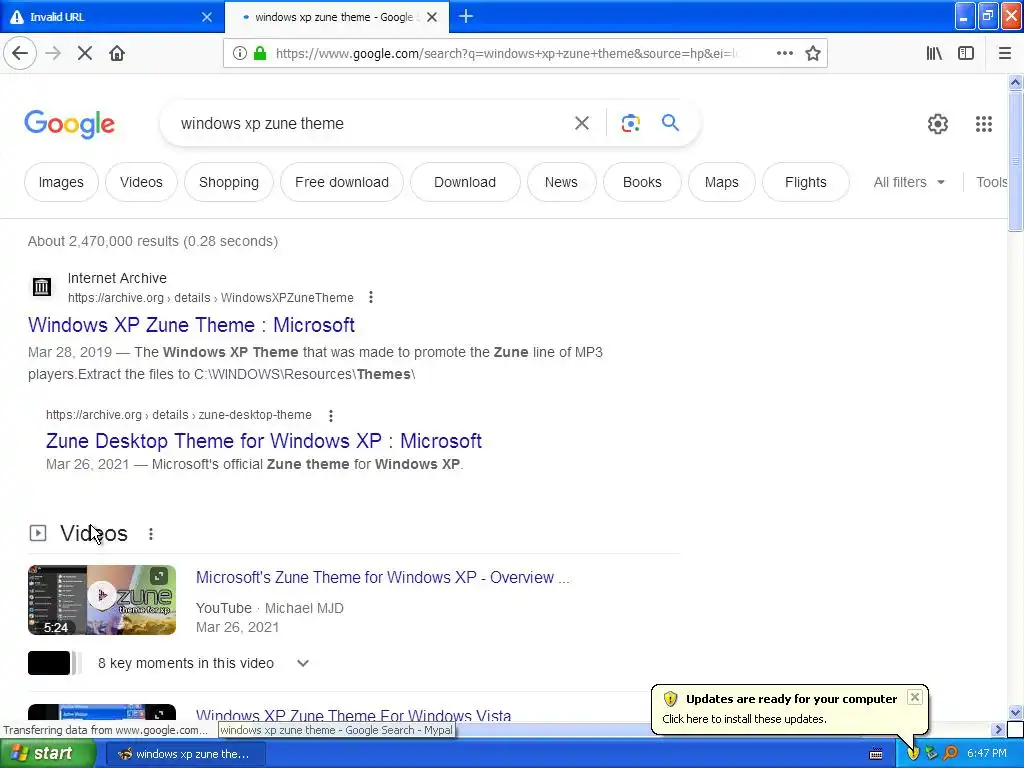Bookmark this page with the star icon
Viewport: 1024px width, 768px height.
812,53
